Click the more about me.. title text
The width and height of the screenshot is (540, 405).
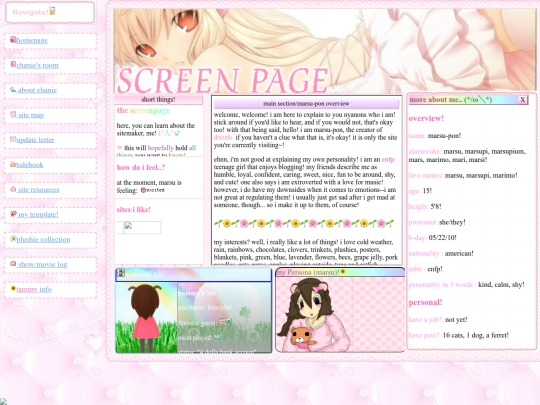pyautogui.click(x=451, y=100)
